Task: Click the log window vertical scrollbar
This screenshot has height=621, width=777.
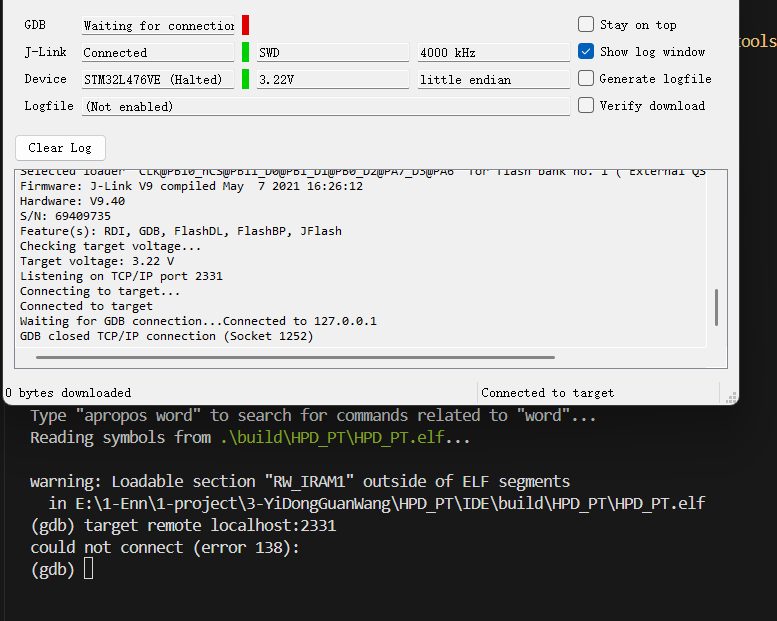Action: 716,307
